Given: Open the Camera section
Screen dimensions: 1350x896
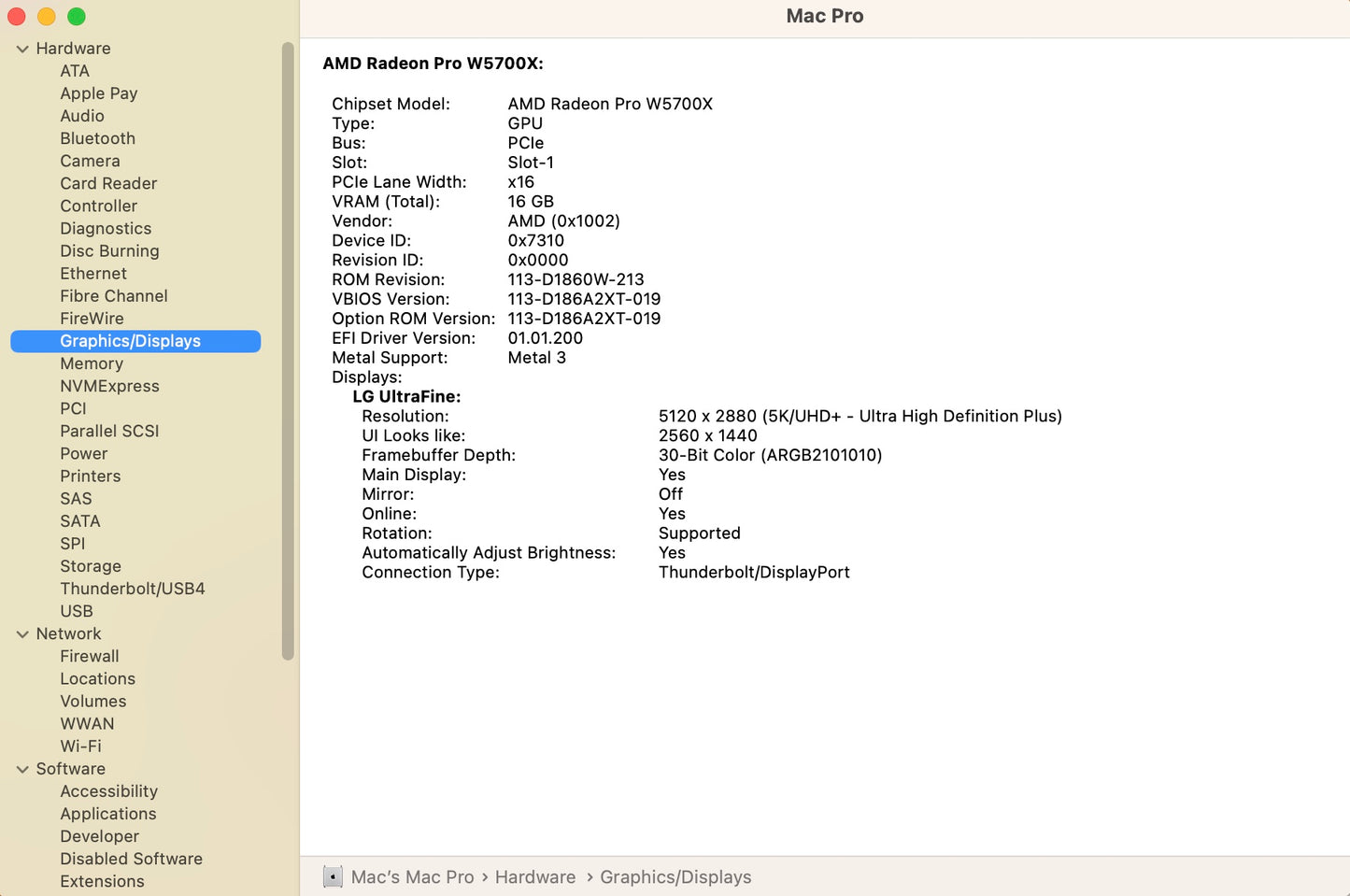Looking at the screenshot, I should pos(90,161).
